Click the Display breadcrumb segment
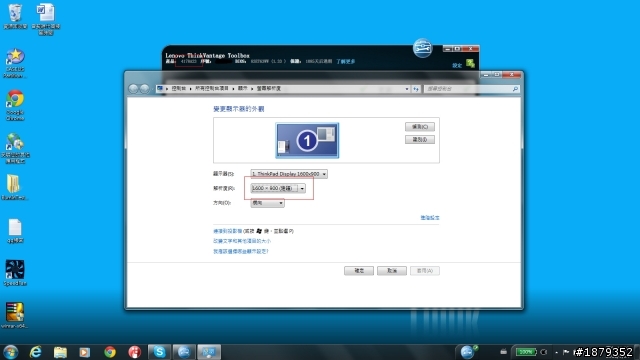Image resolution: width=640 pixels, height=360 pixels. 242,89
